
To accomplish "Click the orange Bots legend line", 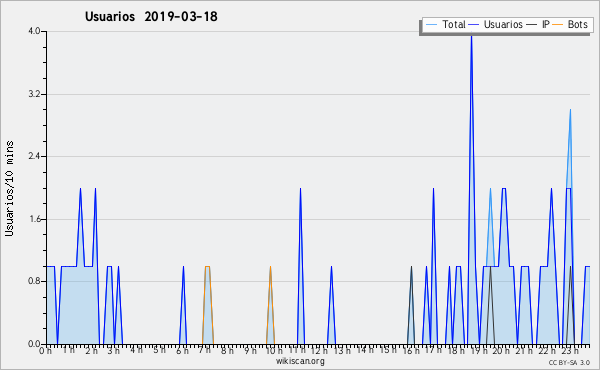I will point(558,25).
